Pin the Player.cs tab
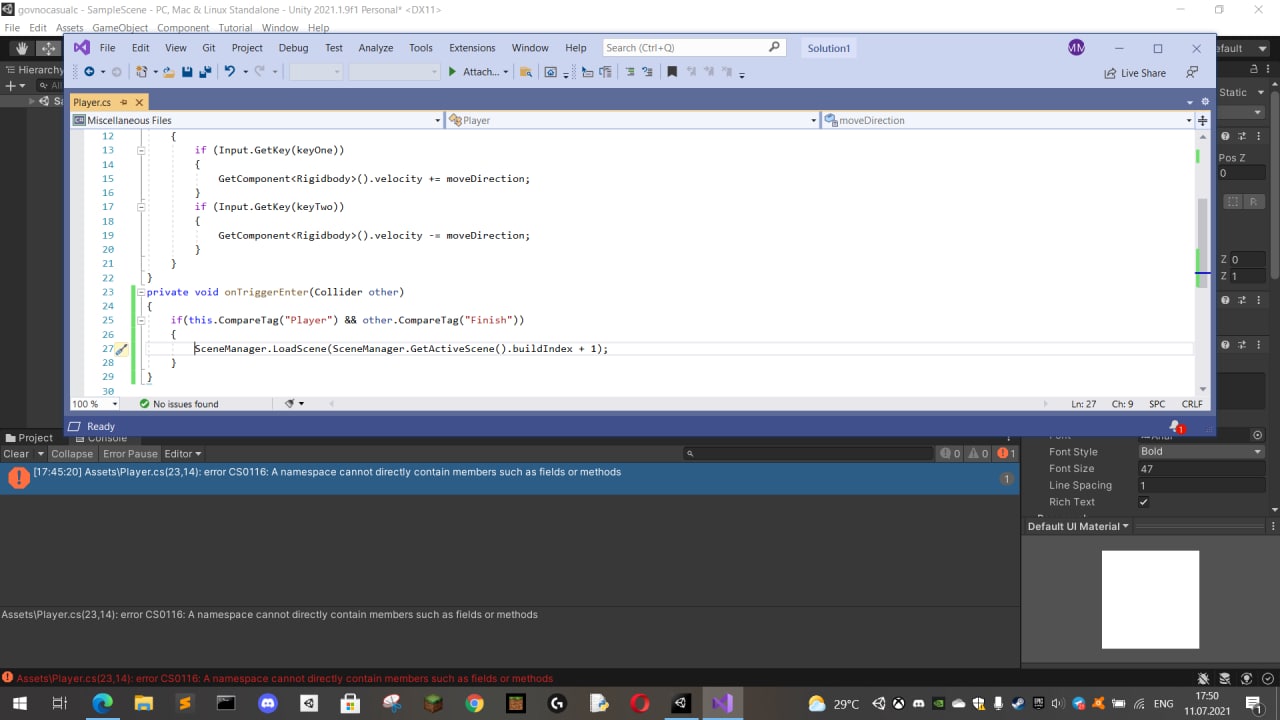1280x720 pixels. point(123,102)
